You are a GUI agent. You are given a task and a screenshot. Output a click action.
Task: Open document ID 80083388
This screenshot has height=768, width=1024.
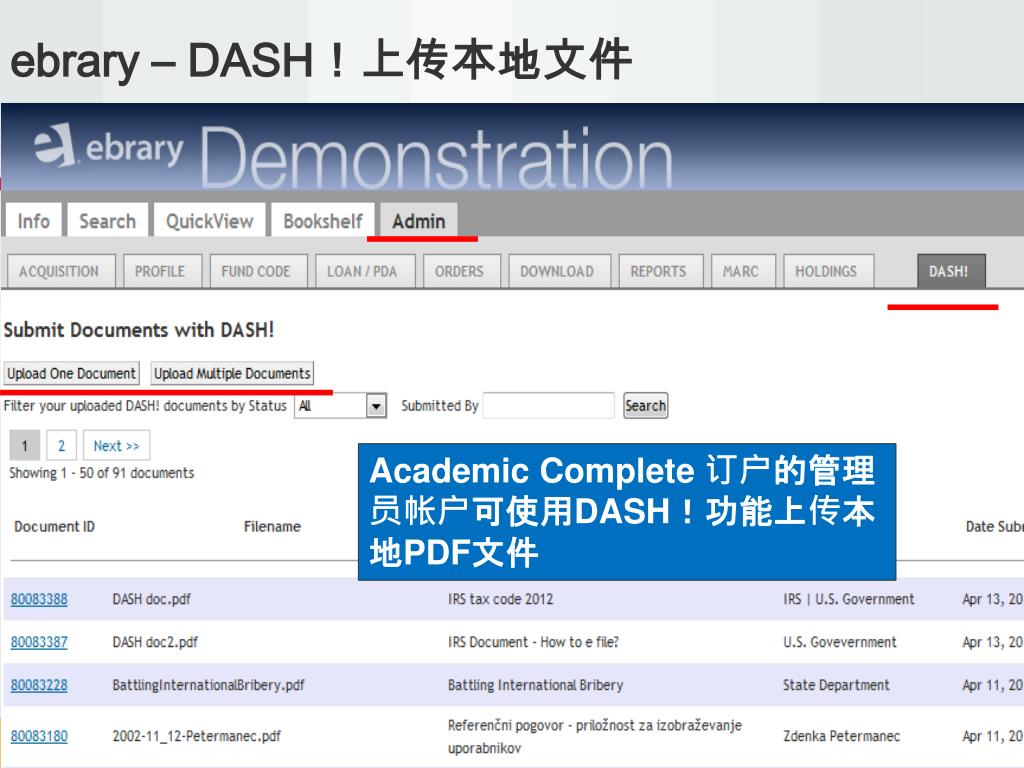point(39,599)
